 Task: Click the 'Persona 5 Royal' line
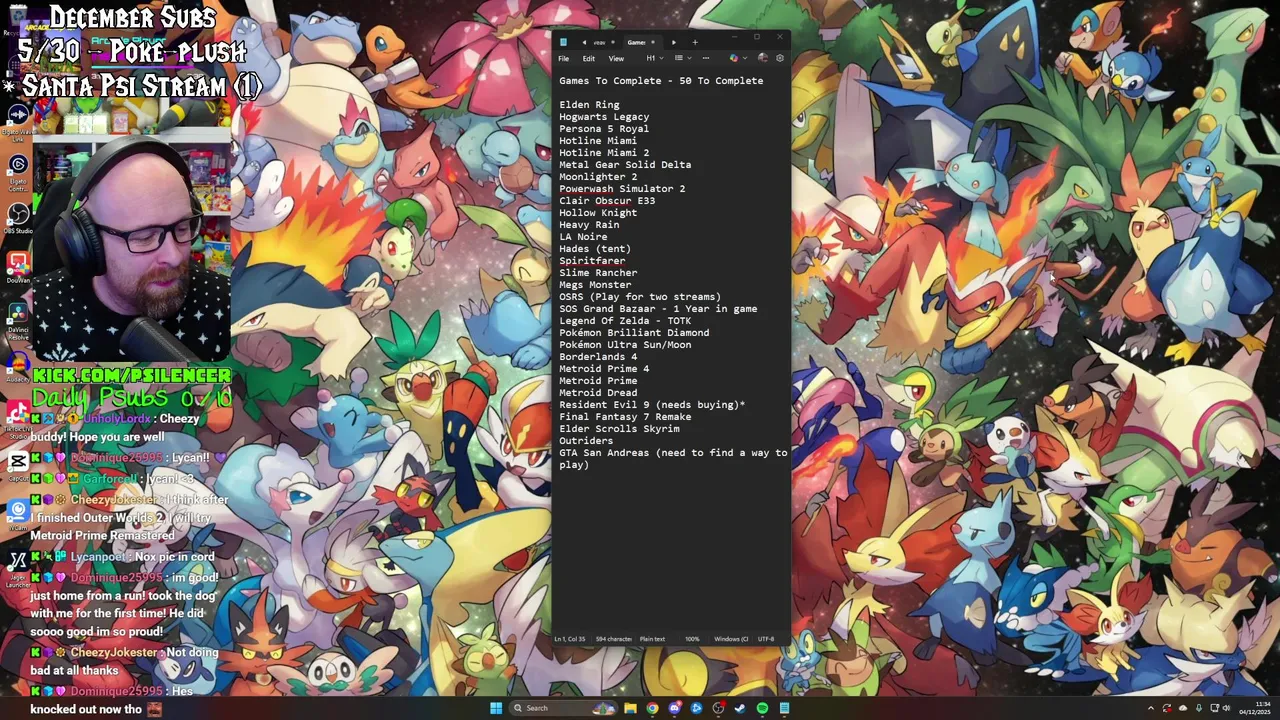tap(604, 129)
